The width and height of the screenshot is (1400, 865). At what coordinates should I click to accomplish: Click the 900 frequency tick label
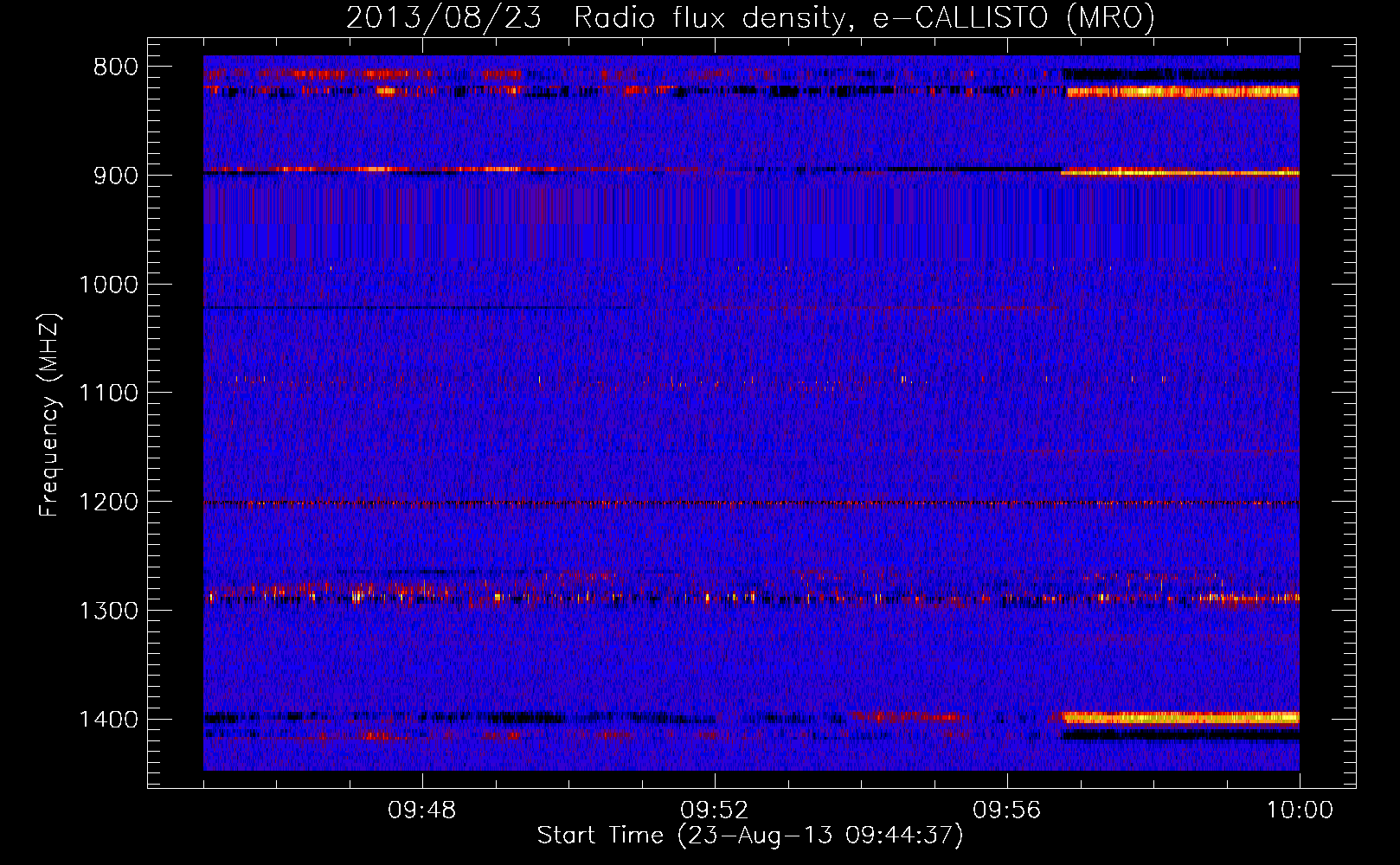tap(115, 176)
